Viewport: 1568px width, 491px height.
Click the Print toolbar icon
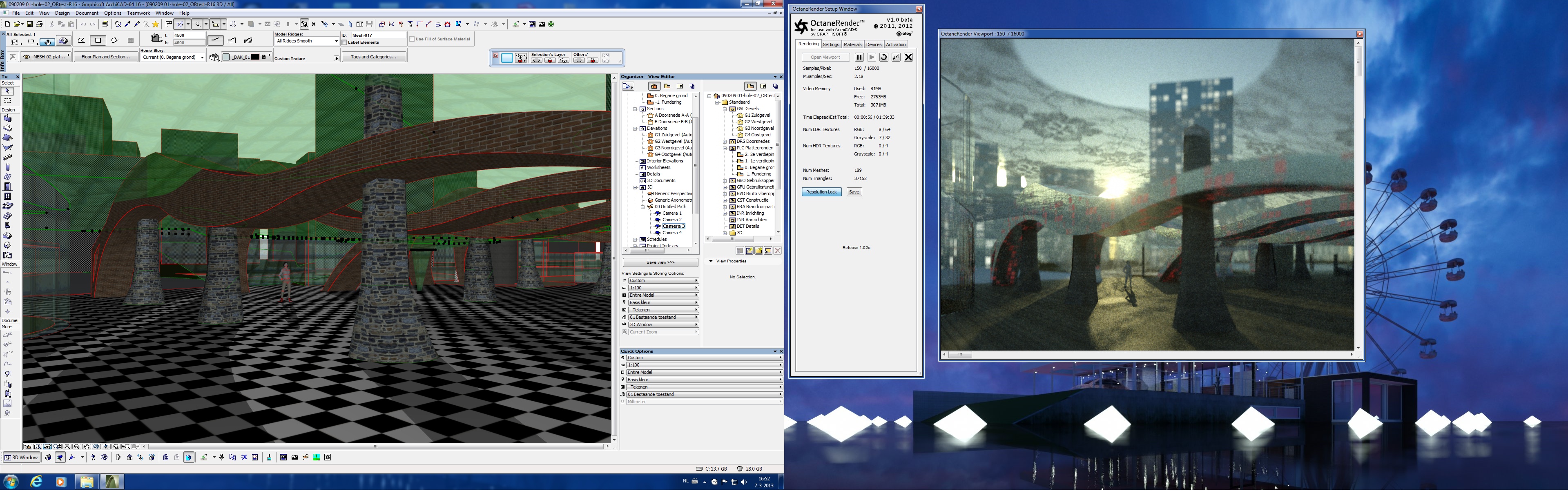click(40, 24)
